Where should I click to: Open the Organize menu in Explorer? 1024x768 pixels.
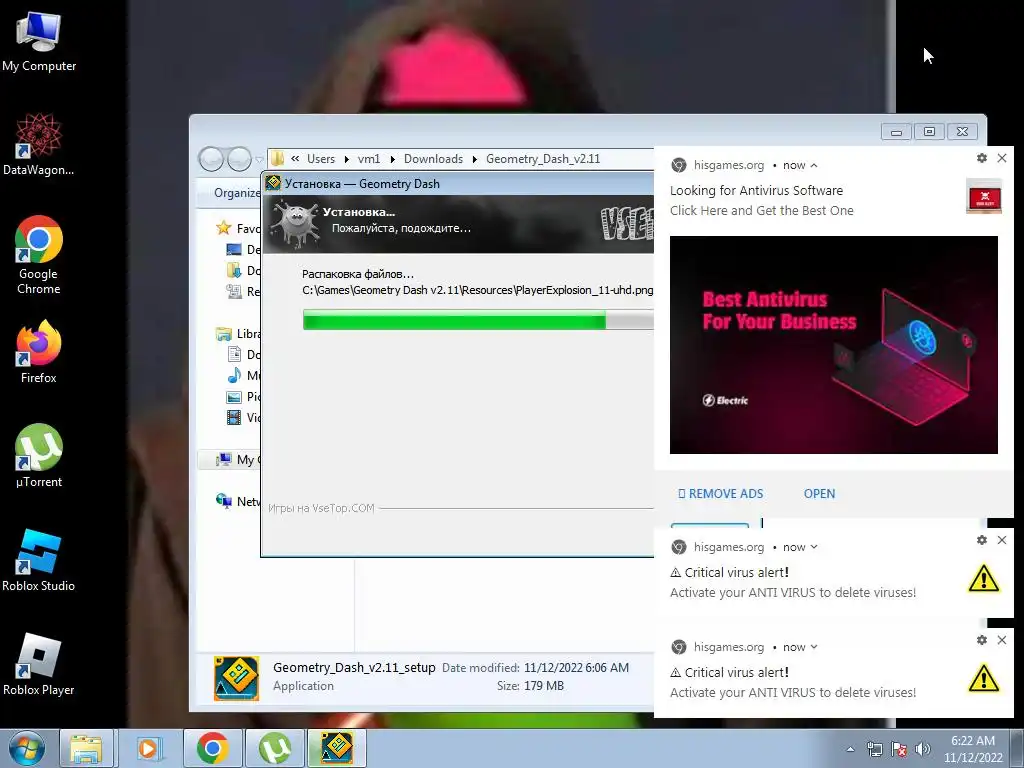(x=236, y=193)
